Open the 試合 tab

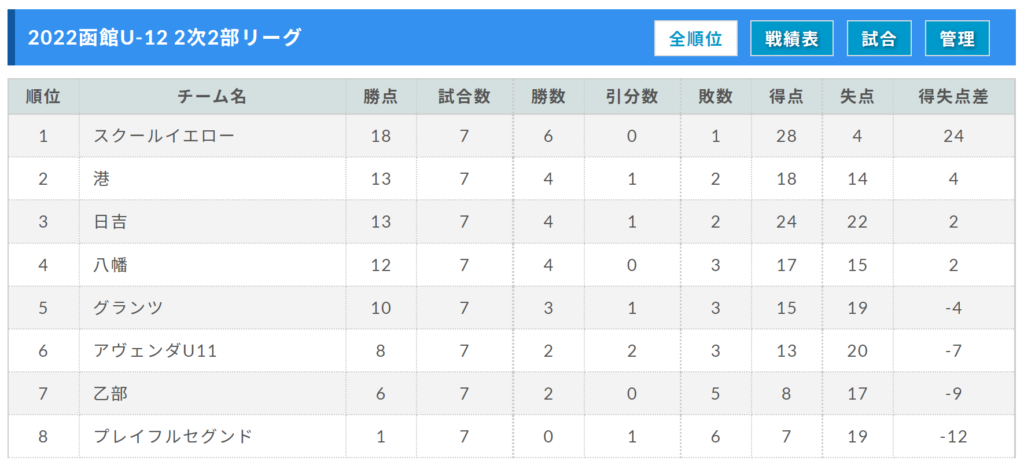click(x=879, y=39)
